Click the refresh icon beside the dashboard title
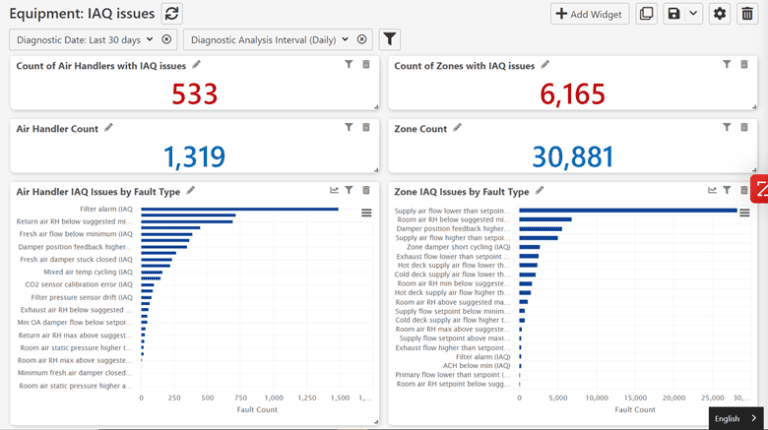The width and height of the screenshot is (768, 430). tap(172, 13)
